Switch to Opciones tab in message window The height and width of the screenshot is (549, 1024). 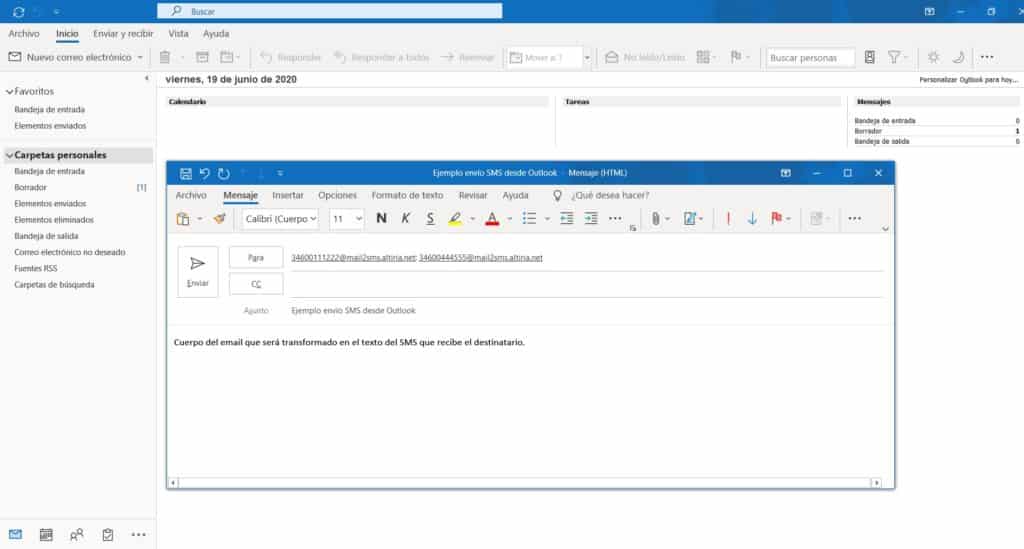[x=337, y=195]
